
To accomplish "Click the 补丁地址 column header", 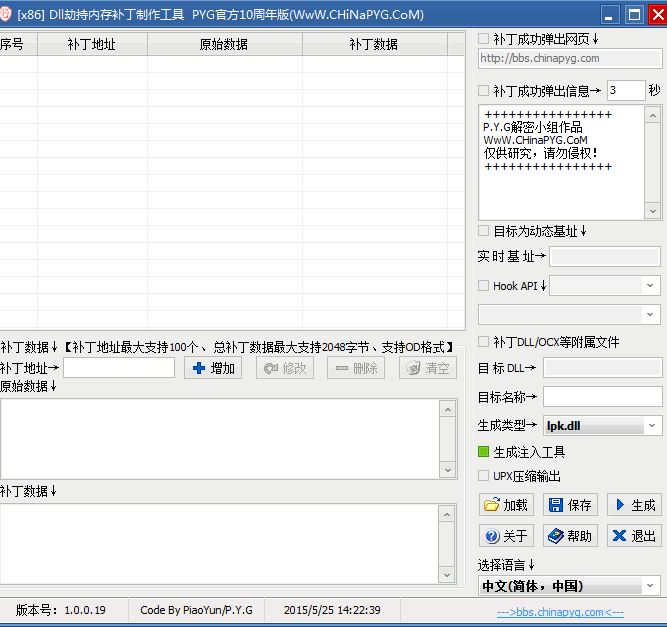I will point(92,44).
